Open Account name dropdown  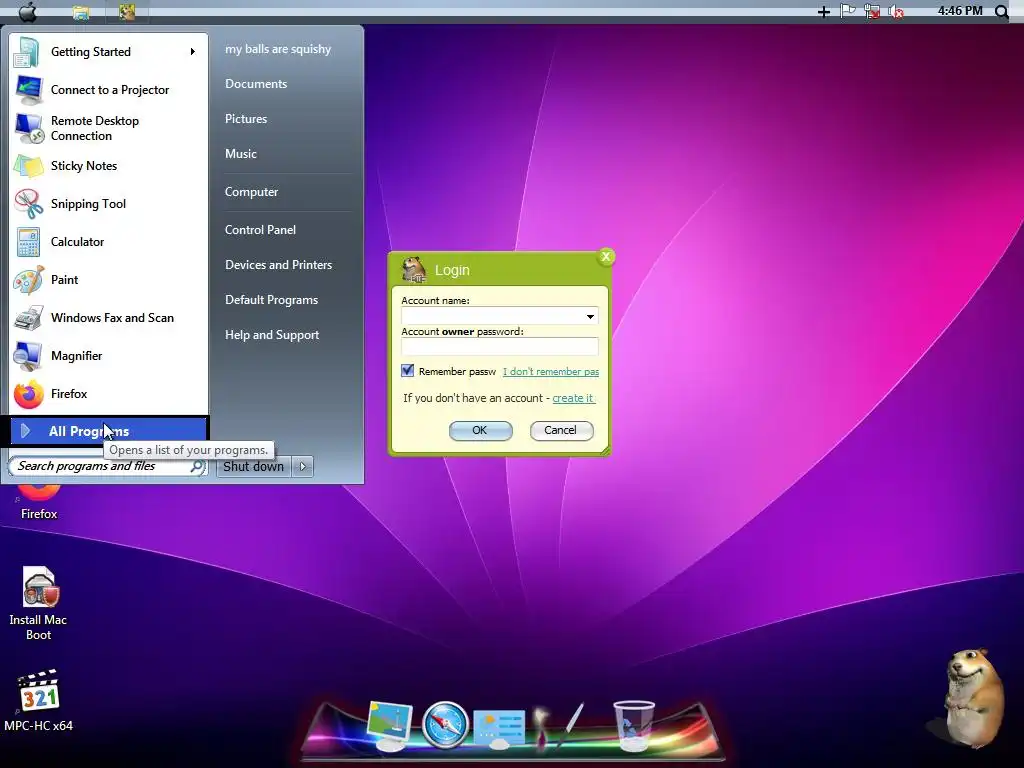click(x=590, y=316)
